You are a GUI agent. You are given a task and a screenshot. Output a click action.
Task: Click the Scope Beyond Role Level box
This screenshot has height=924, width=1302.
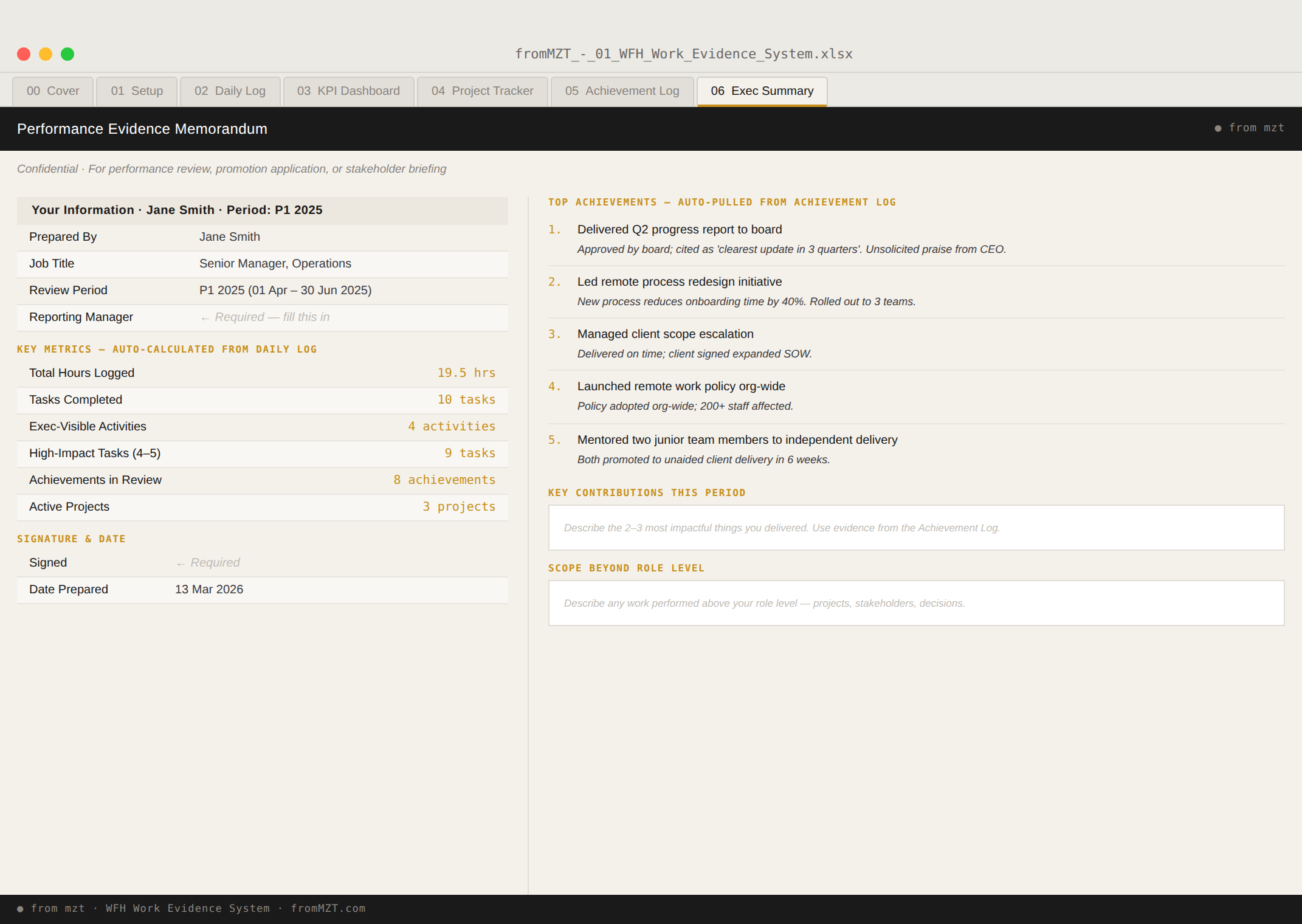click(916, 603)
